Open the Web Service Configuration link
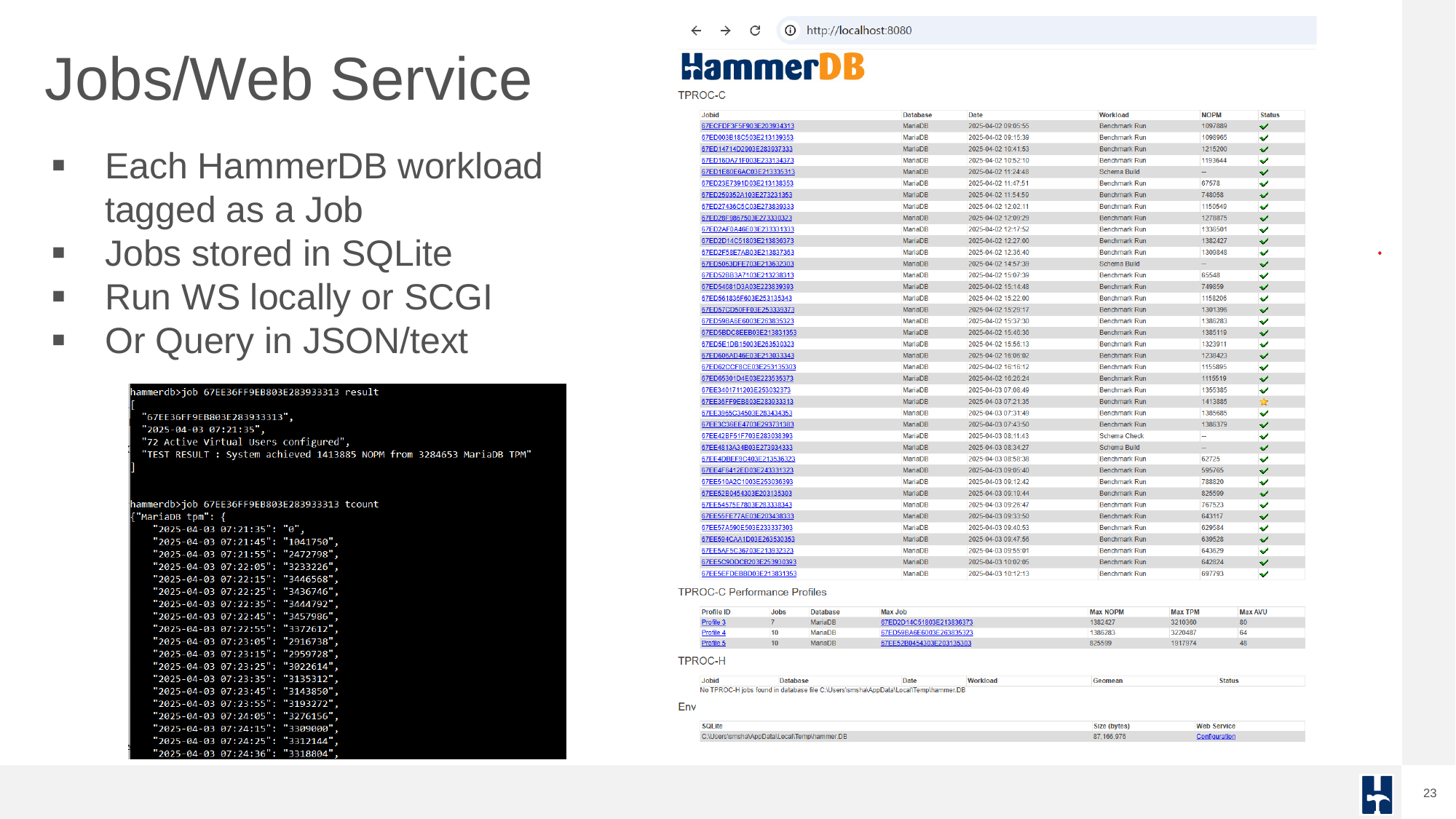This screenshot has height=819, width=1456. 1216,737
